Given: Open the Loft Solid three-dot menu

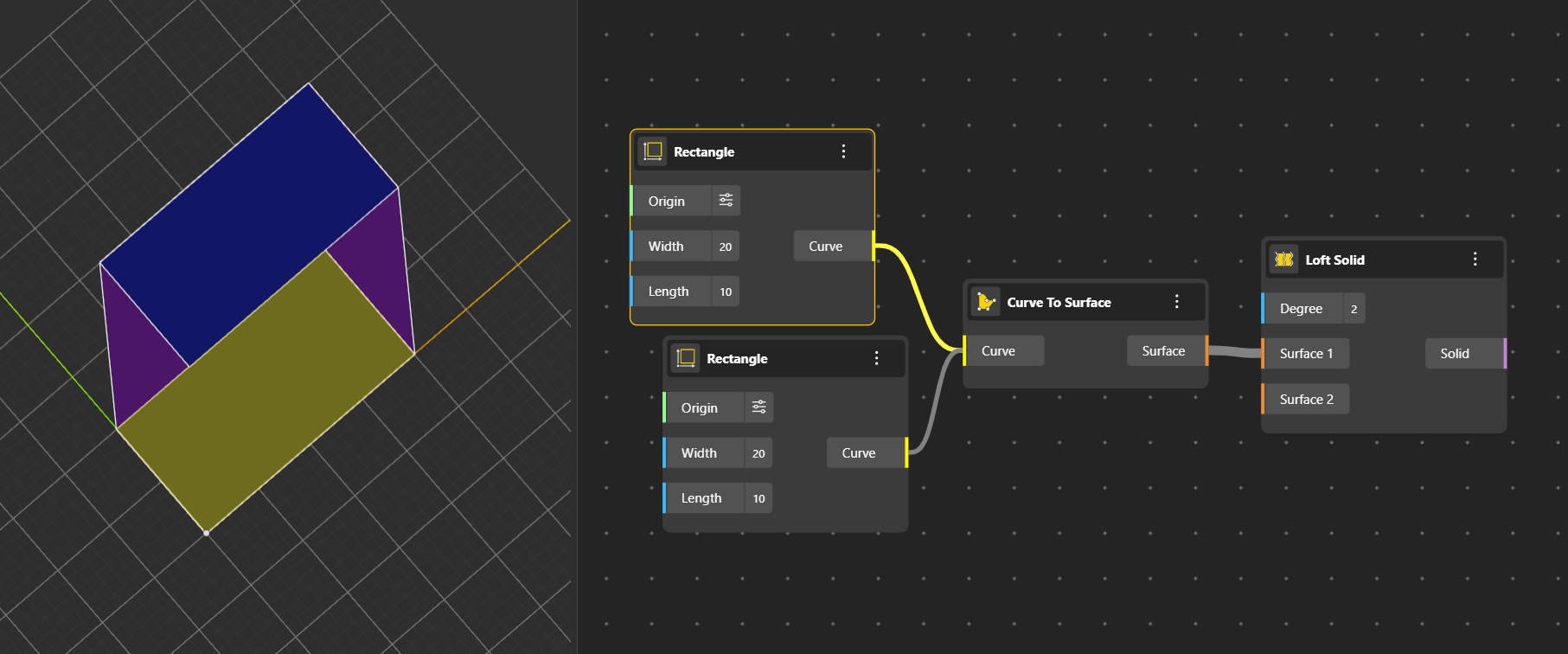Looking at the screenshot, I should pyautogui.click(x=1475, y=260).
